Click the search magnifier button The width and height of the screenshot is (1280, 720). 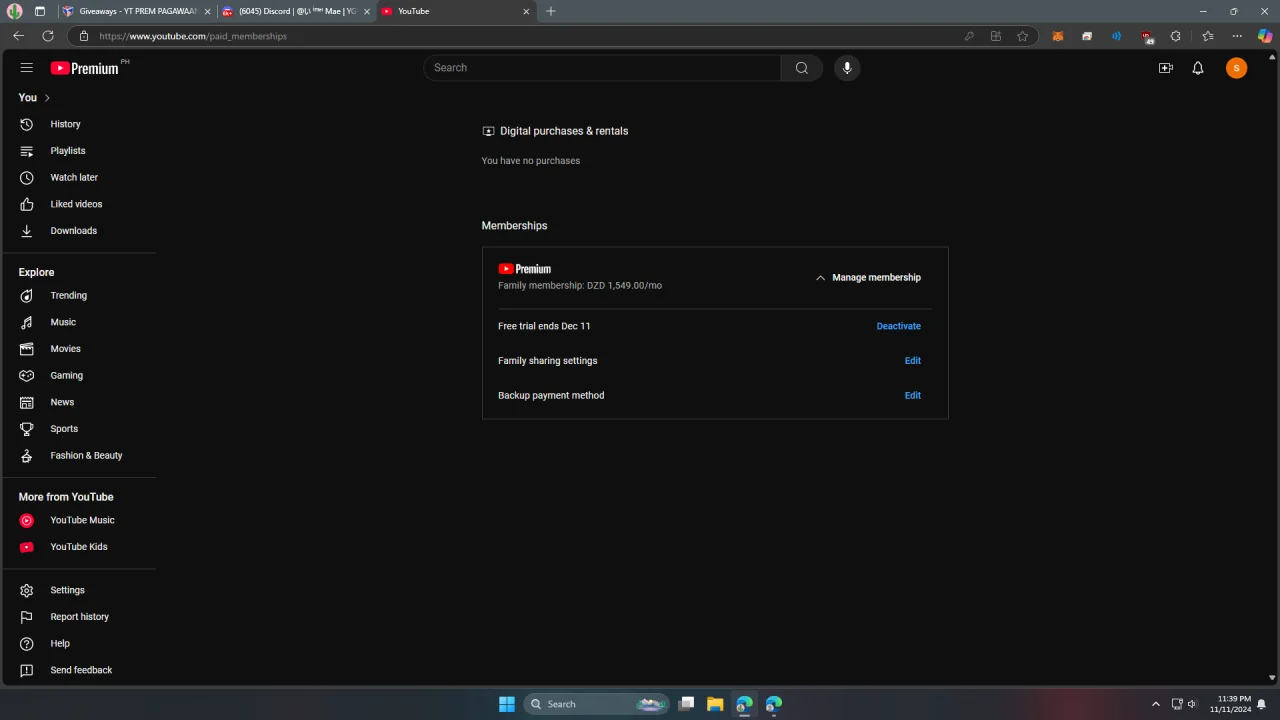[802, 68]
